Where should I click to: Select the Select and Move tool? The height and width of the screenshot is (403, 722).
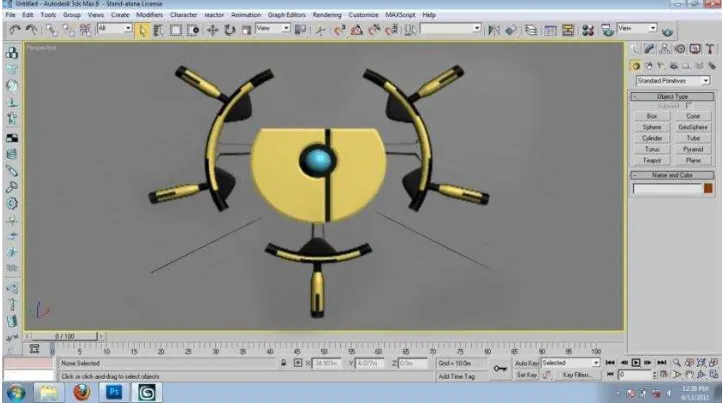(x=212, y=30)
